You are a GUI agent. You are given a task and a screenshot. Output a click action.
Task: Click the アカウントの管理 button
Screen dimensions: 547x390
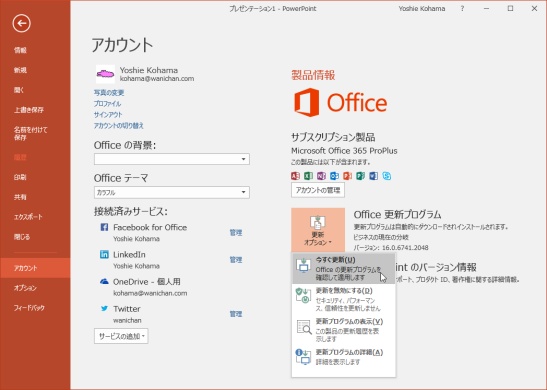pos(318,190)
